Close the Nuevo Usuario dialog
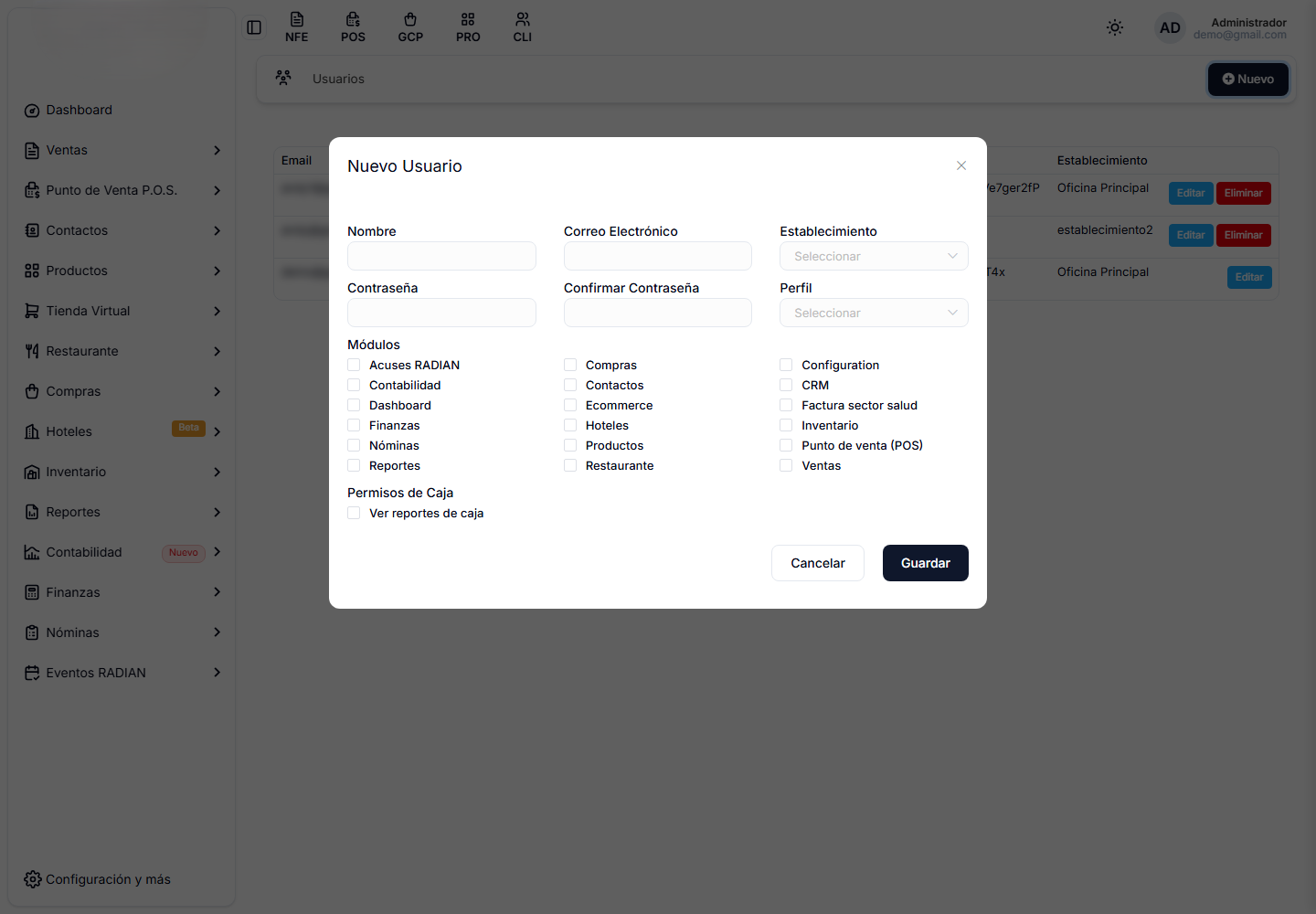The image size is (1316, 914). tap(961, 165)
